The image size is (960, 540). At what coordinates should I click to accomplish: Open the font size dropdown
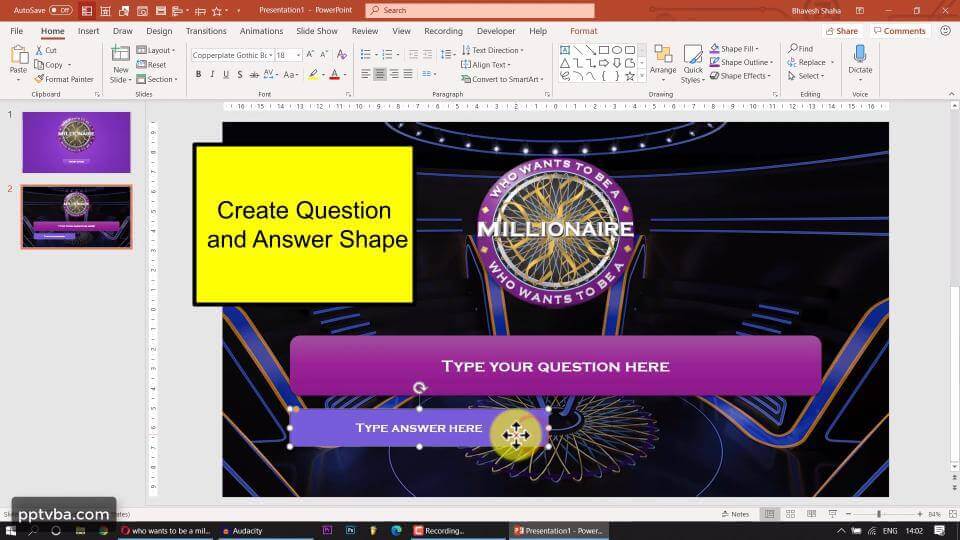point(298,55)
